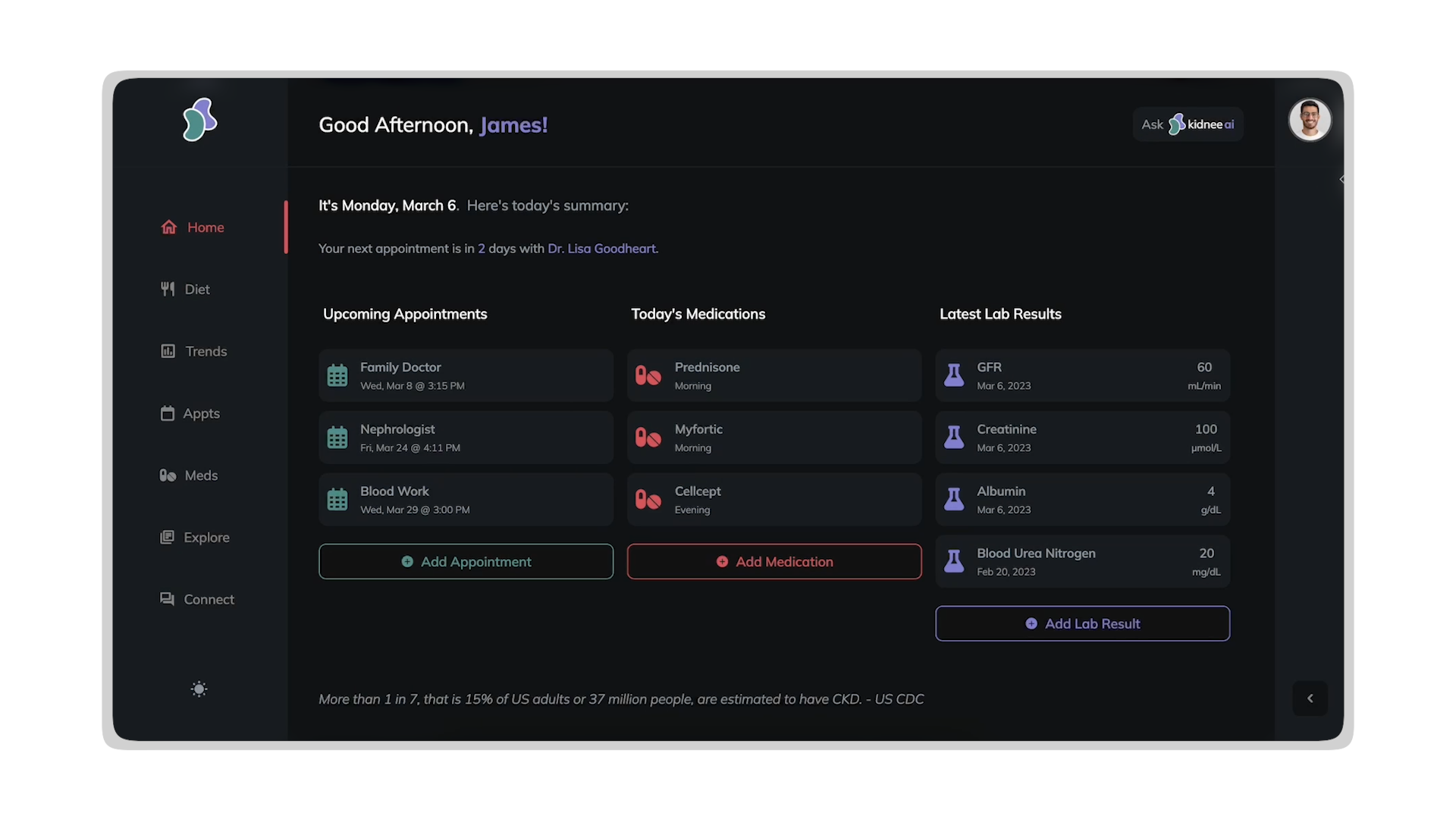
Task: Click calendar icon for Blood Work appointment
Action: (x=337, y=500)
